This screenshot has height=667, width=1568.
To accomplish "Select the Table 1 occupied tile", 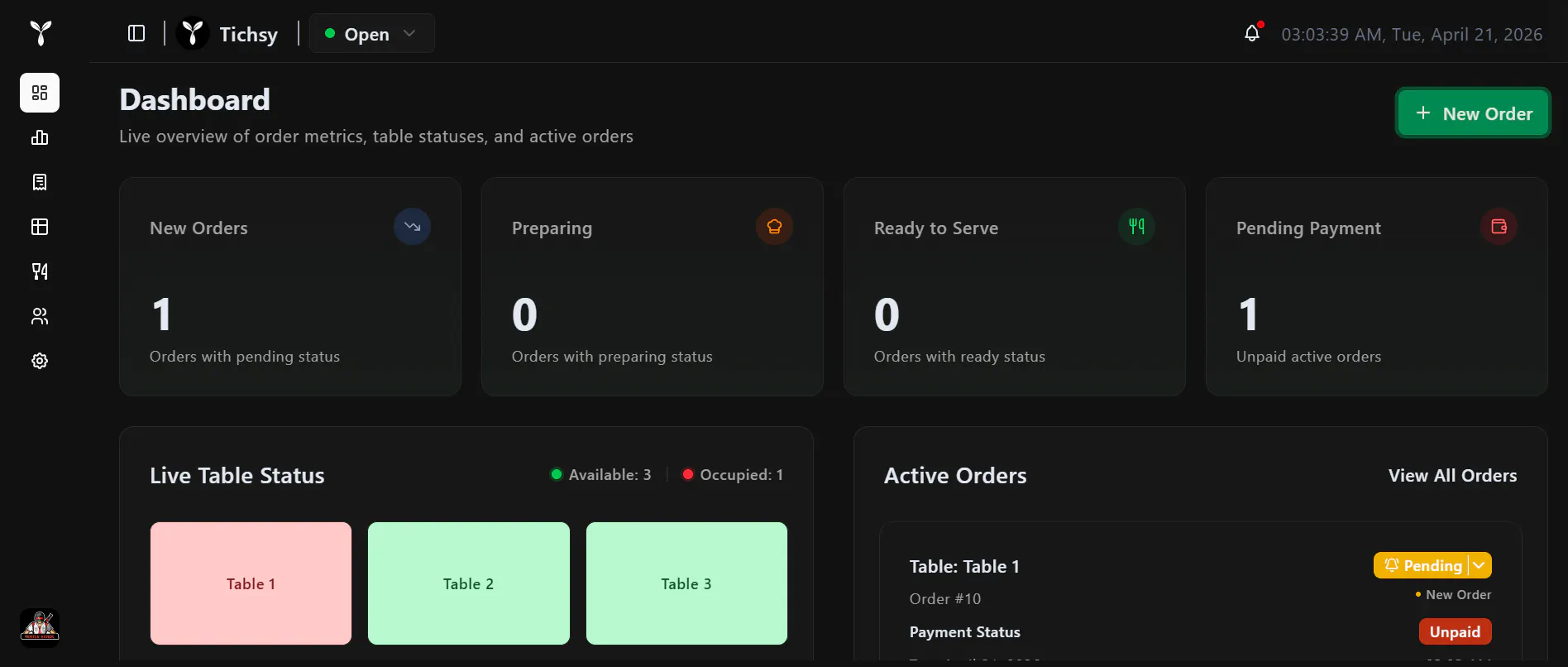I will click(x=251, y=583).
